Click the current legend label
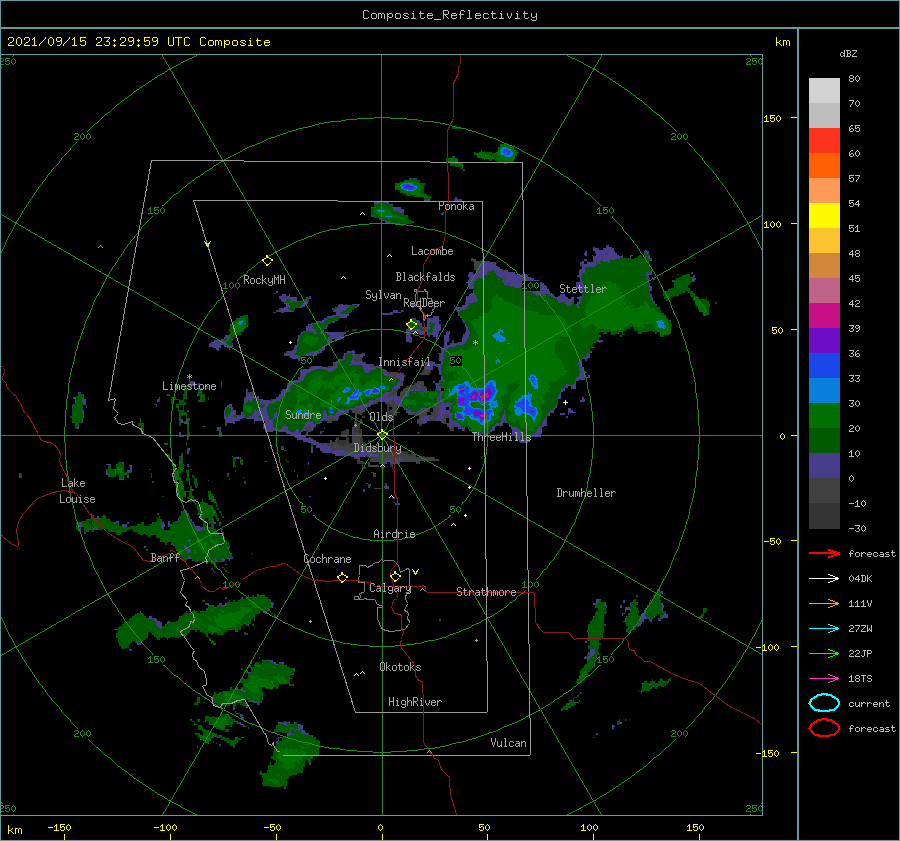 (869, 704)
